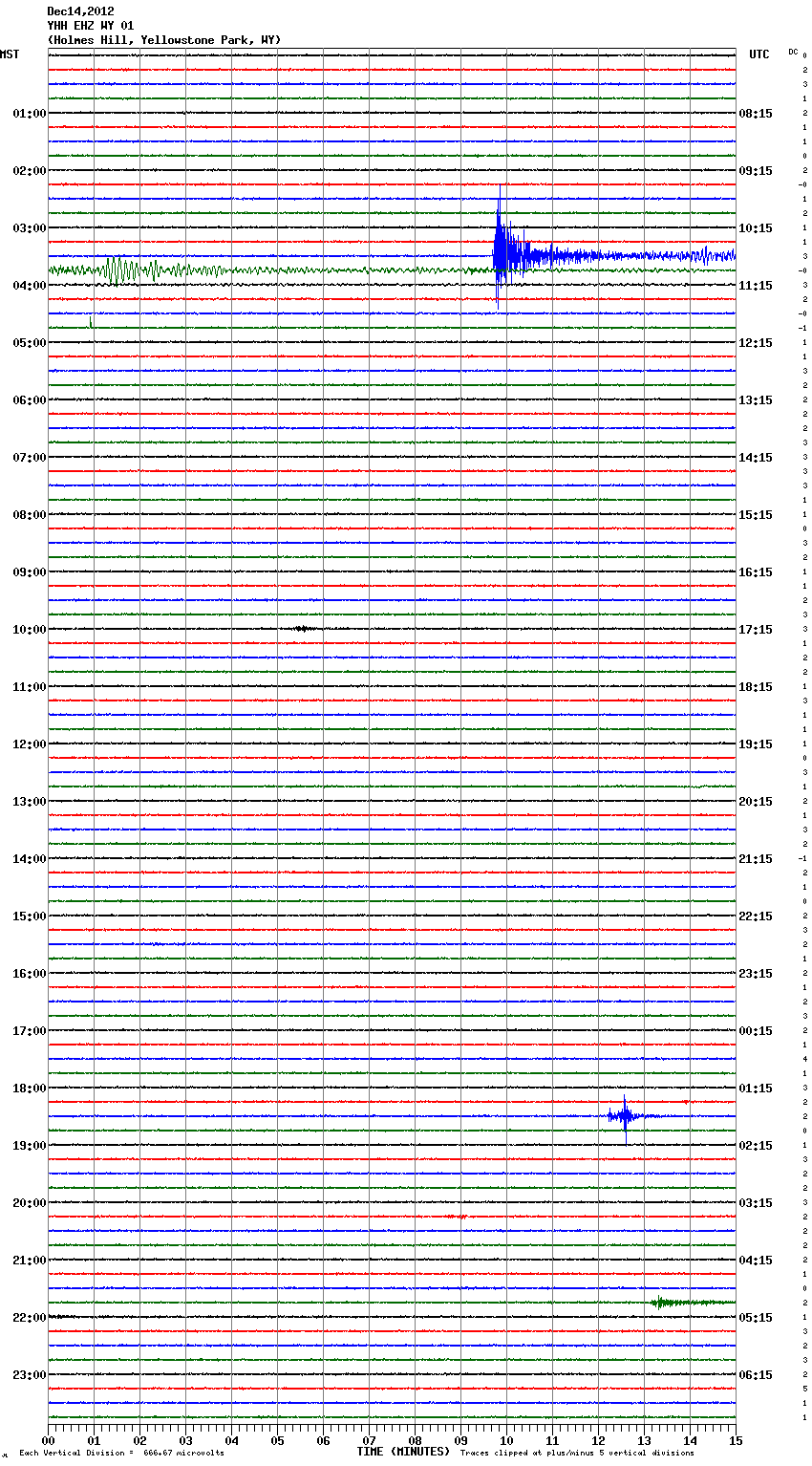Viewport: 812px width, 1466px height.
Task: Click the 17:15 UTC time label
Action: 756,630
